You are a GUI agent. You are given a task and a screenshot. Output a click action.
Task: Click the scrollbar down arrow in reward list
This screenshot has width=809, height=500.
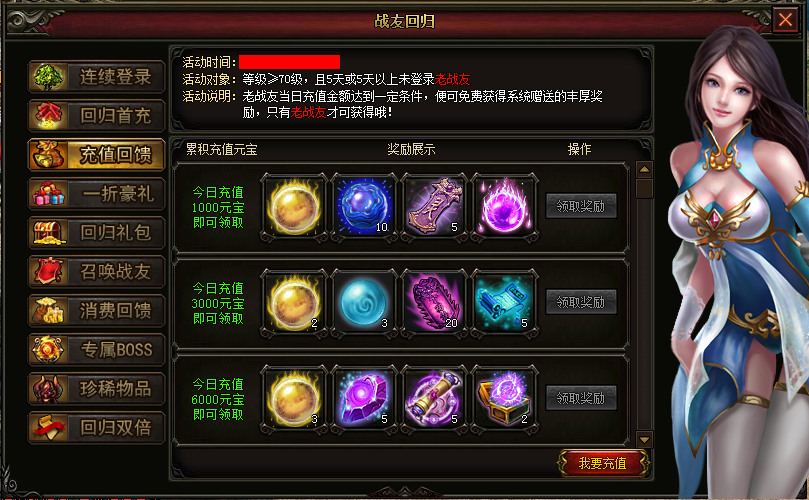[644, 440]
